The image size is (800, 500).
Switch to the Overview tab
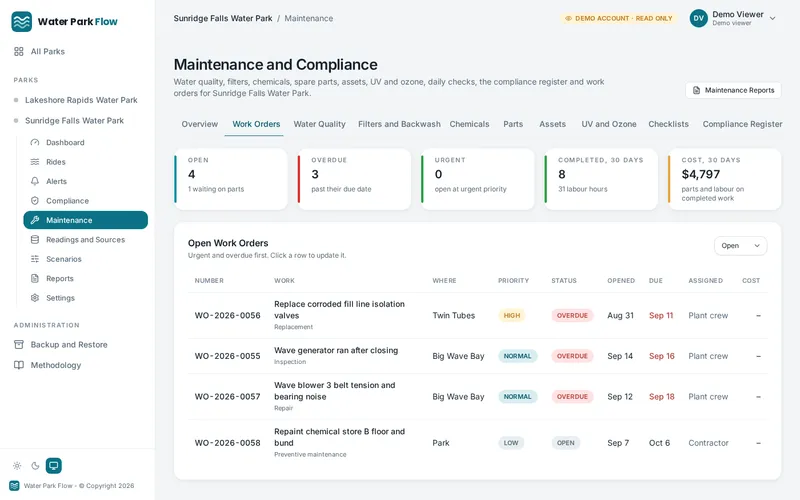click(x=199, y=124)
